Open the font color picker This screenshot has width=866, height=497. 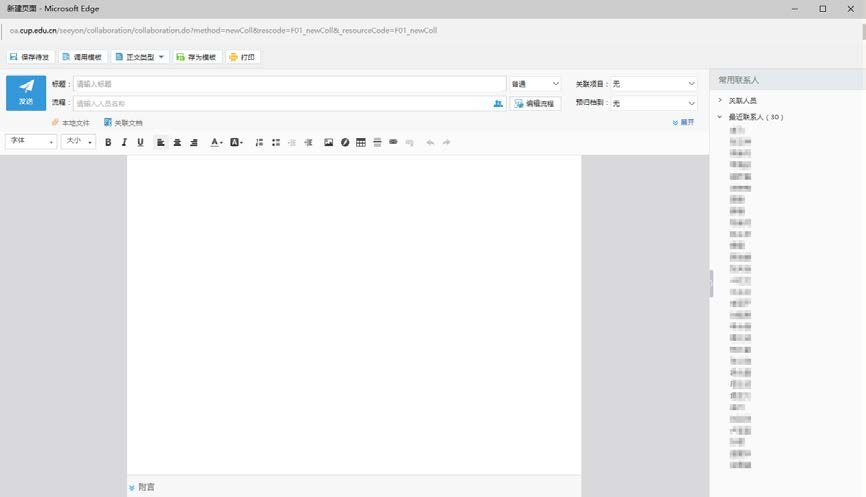coord(216,142)
